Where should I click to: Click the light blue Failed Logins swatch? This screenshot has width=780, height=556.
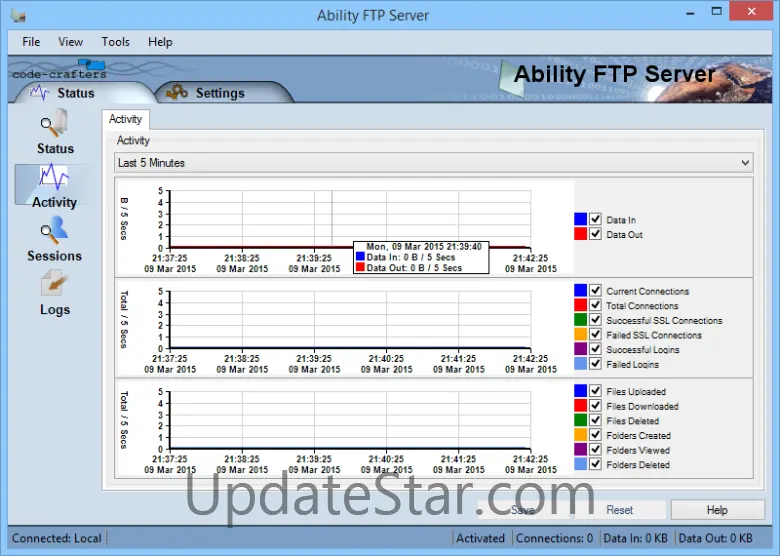tap(581, 364)
